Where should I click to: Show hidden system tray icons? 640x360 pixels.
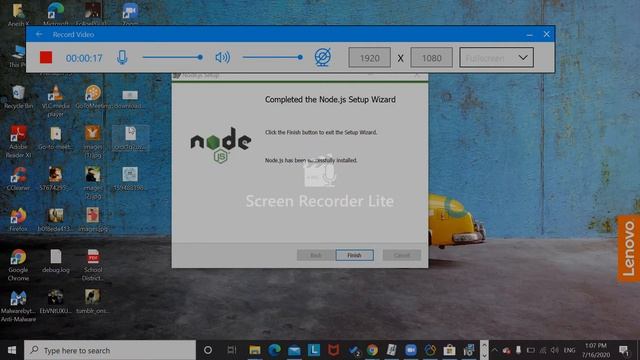click(x=494, y=350)
